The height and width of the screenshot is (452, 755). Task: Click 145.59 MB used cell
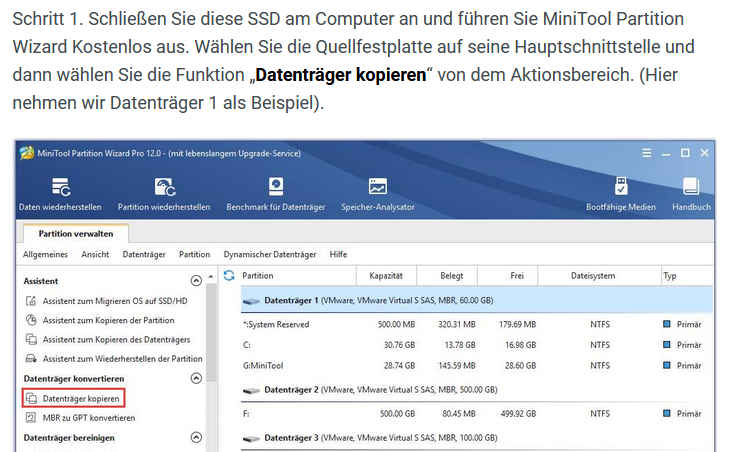456,365
